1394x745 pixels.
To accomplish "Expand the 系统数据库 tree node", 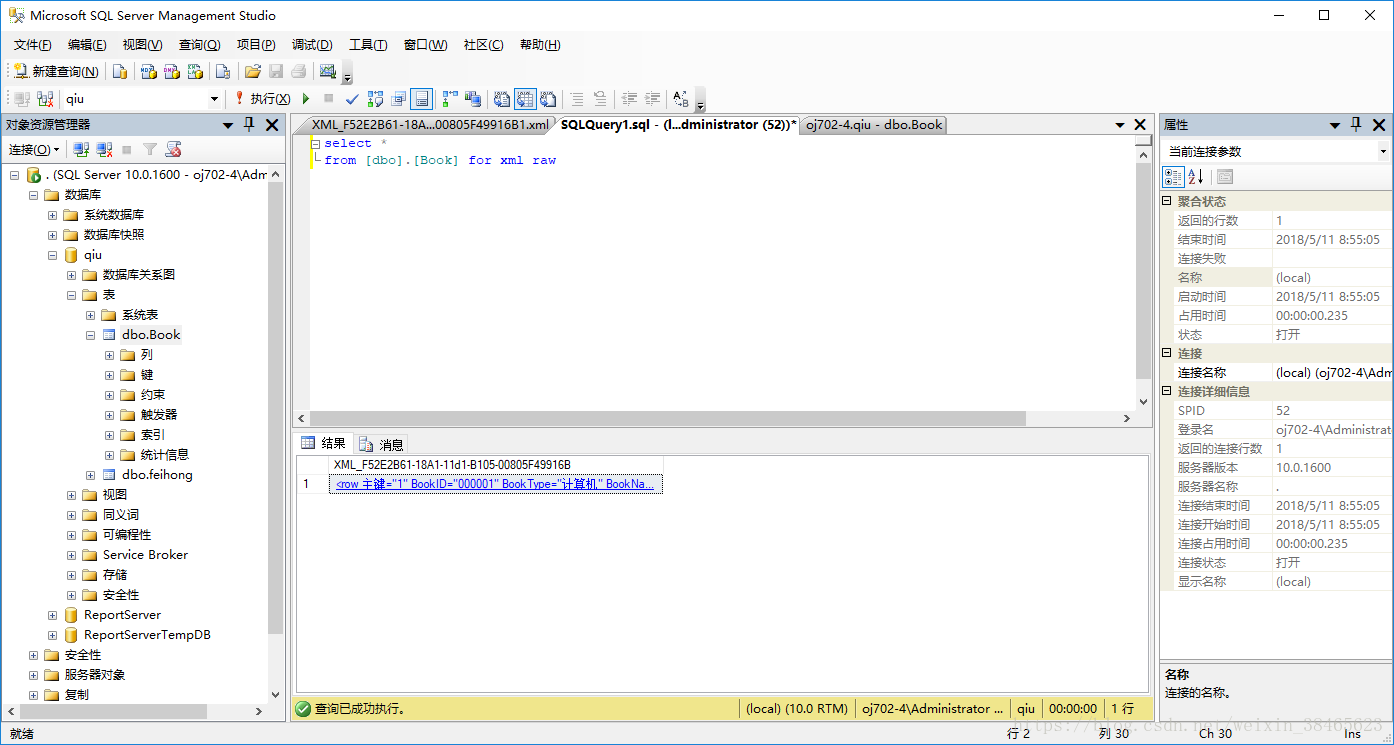I will pyautogui.click(x=53, y=215).
